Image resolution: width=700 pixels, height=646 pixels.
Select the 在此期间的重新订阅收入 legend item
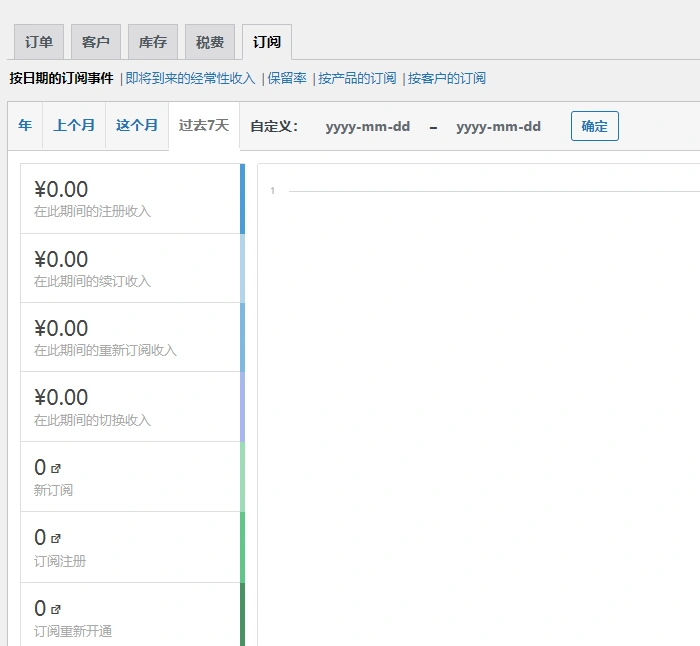133,338
